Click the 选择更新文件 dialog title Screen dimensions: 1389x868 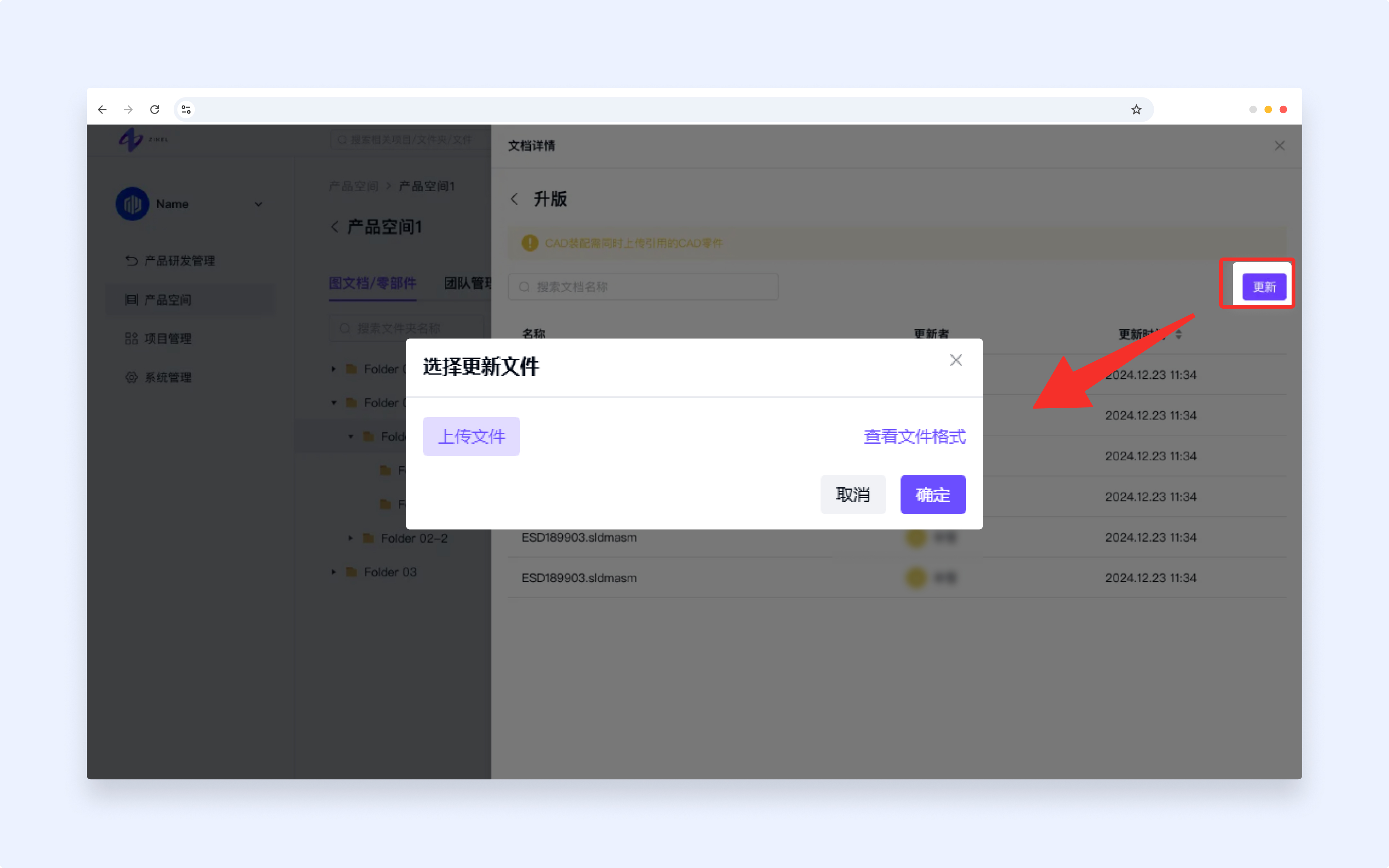[x=481, y=367]
